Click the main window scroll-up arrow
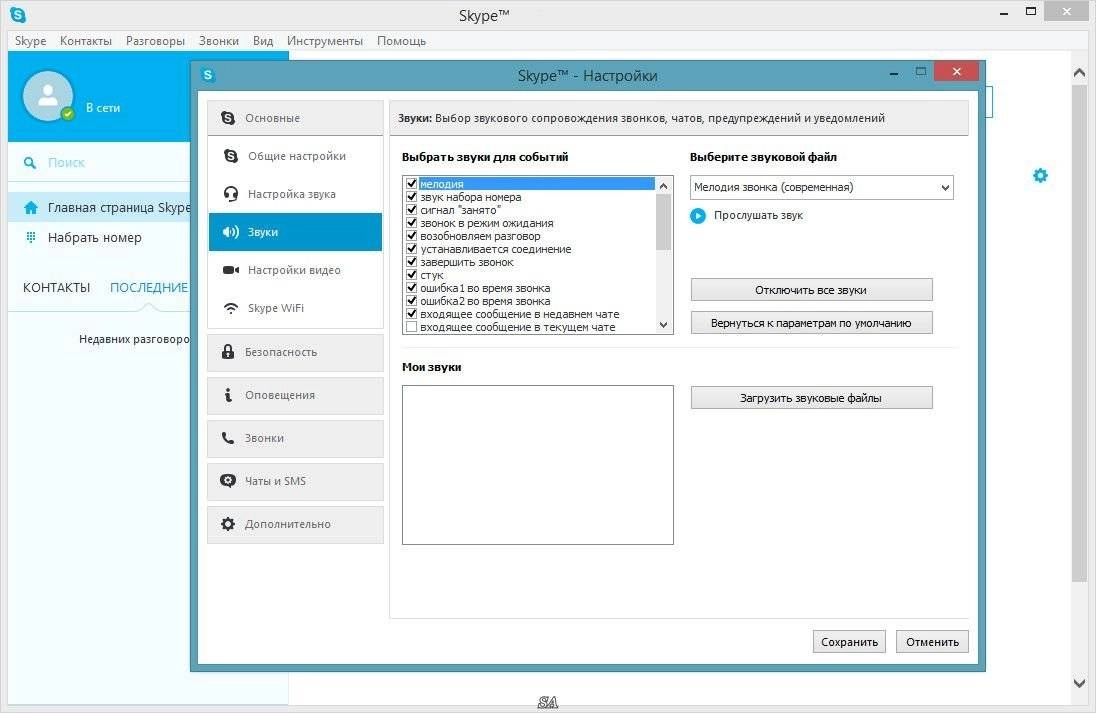1096x713 pixels. pyautogui.click(x=1079, y=72)
